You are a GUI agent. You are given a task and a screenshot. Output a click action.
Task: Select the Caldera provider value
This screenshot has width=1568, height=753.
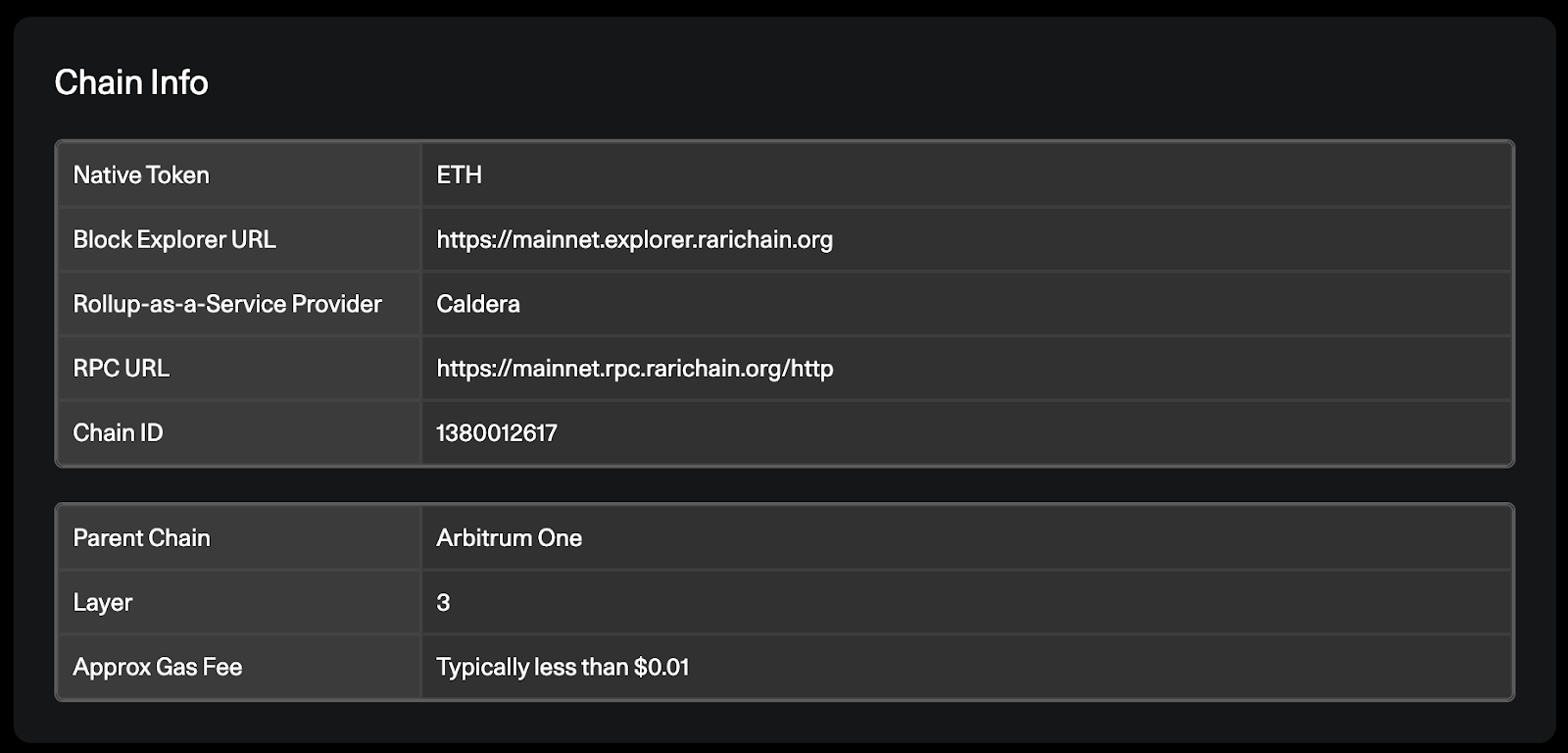(x=478, y=304)
